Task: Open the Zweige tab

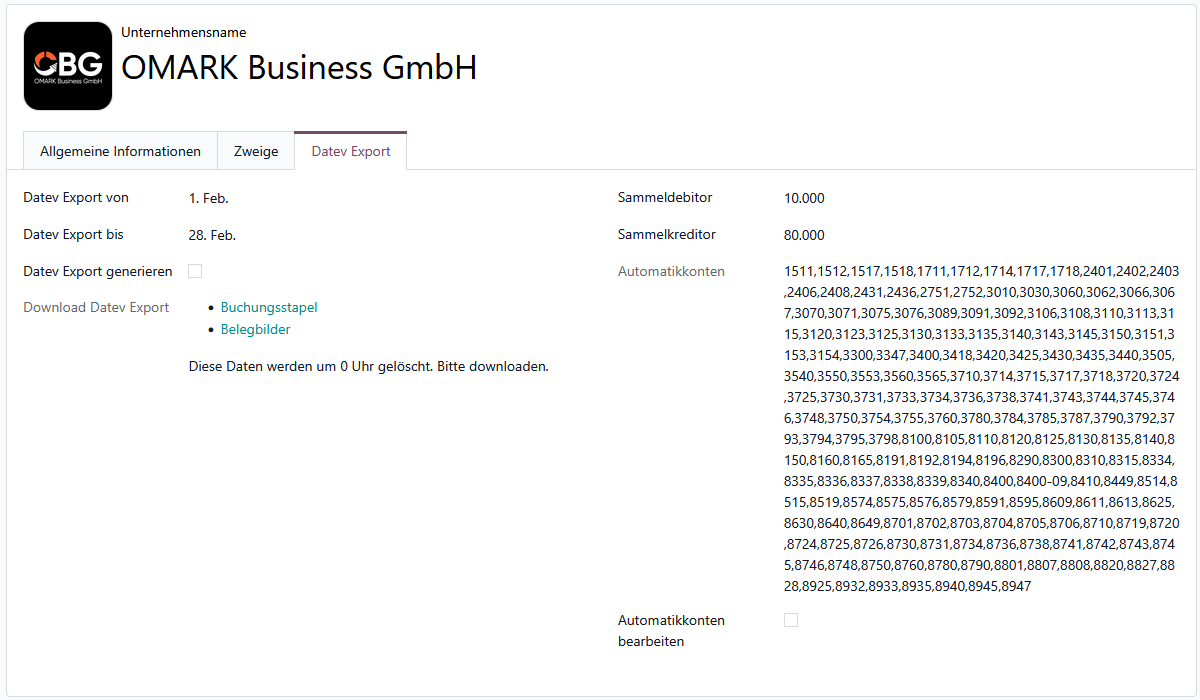Action: (256, 152)
